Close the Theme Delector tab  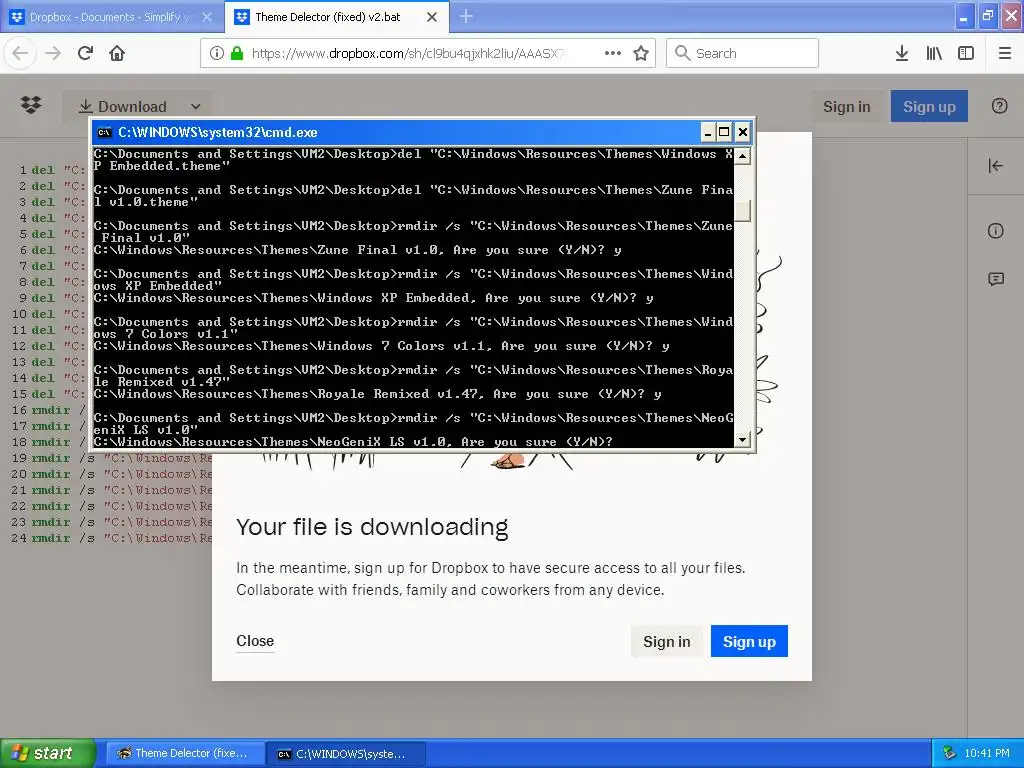coord(432,17)
